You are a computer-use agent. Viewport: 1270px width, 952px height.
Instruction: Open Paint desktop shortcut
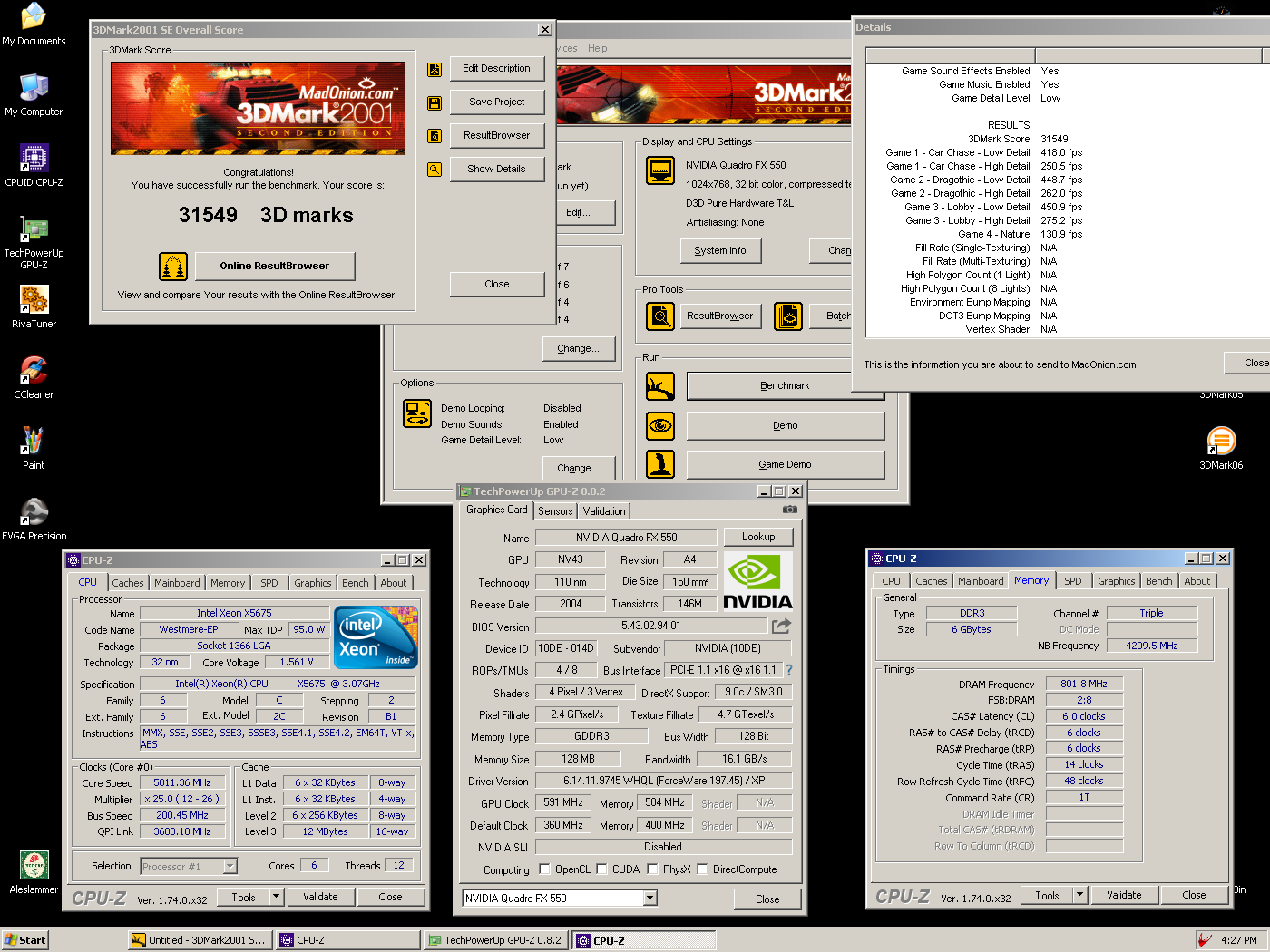[x=34, y=449]
